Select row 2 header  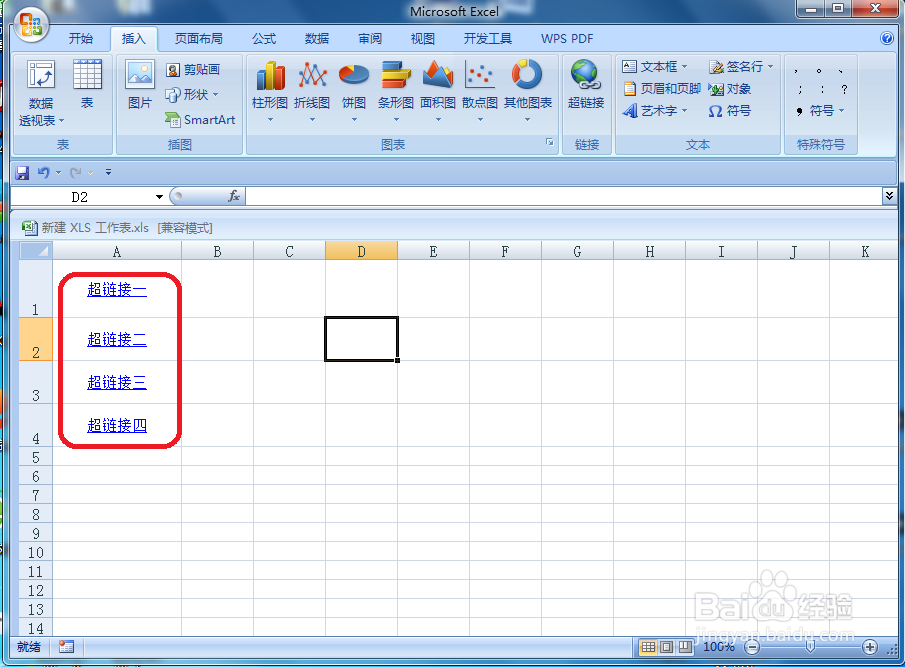[x=36, y=339]
